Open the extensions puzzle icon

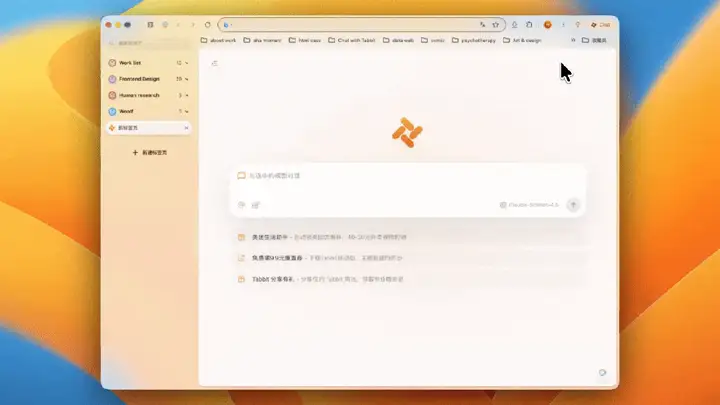point(529,25)
